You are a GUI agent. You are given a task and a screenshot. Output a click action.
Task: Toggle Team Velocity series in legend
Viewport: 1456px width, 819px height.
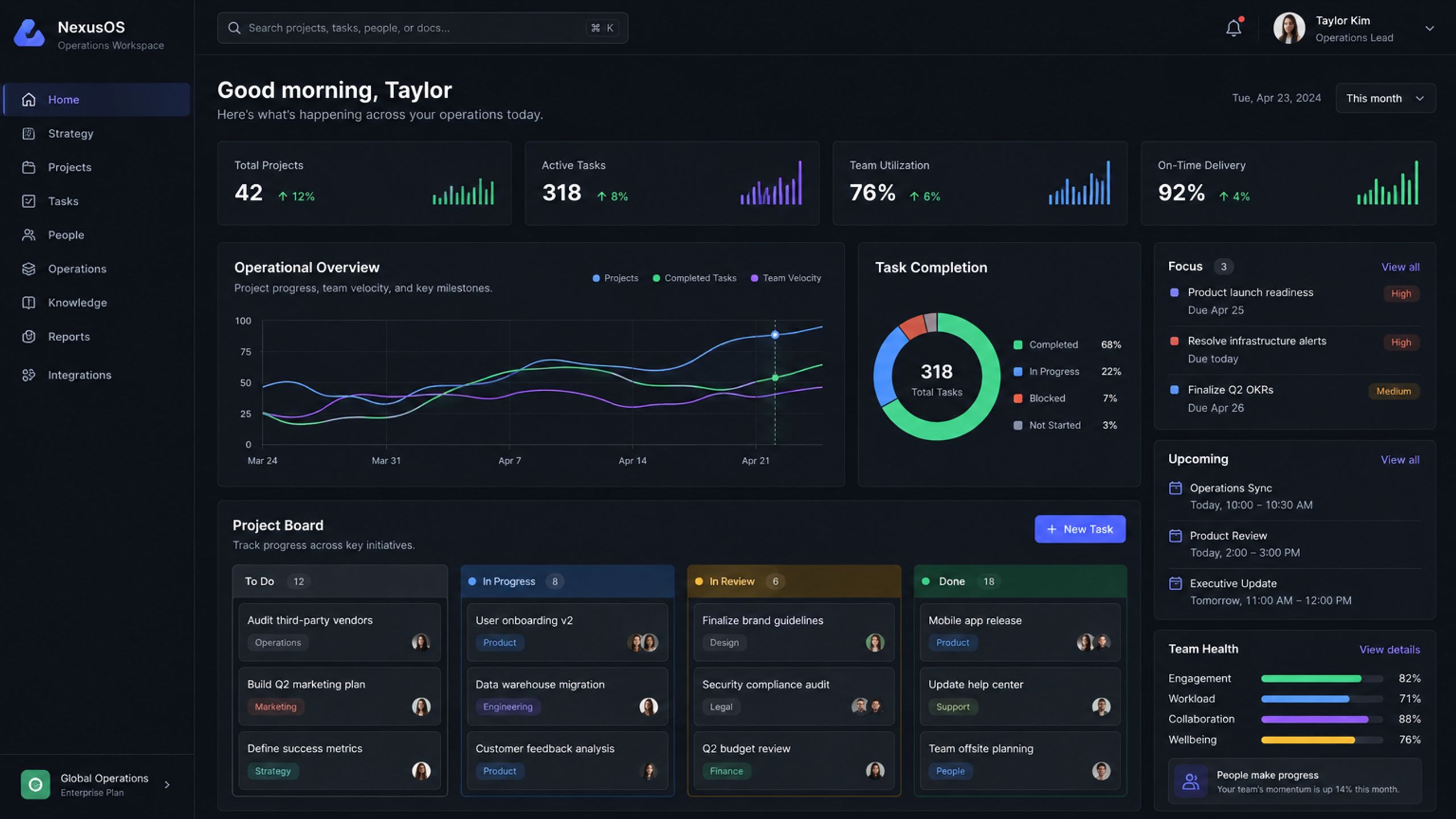tap(786, 278)
